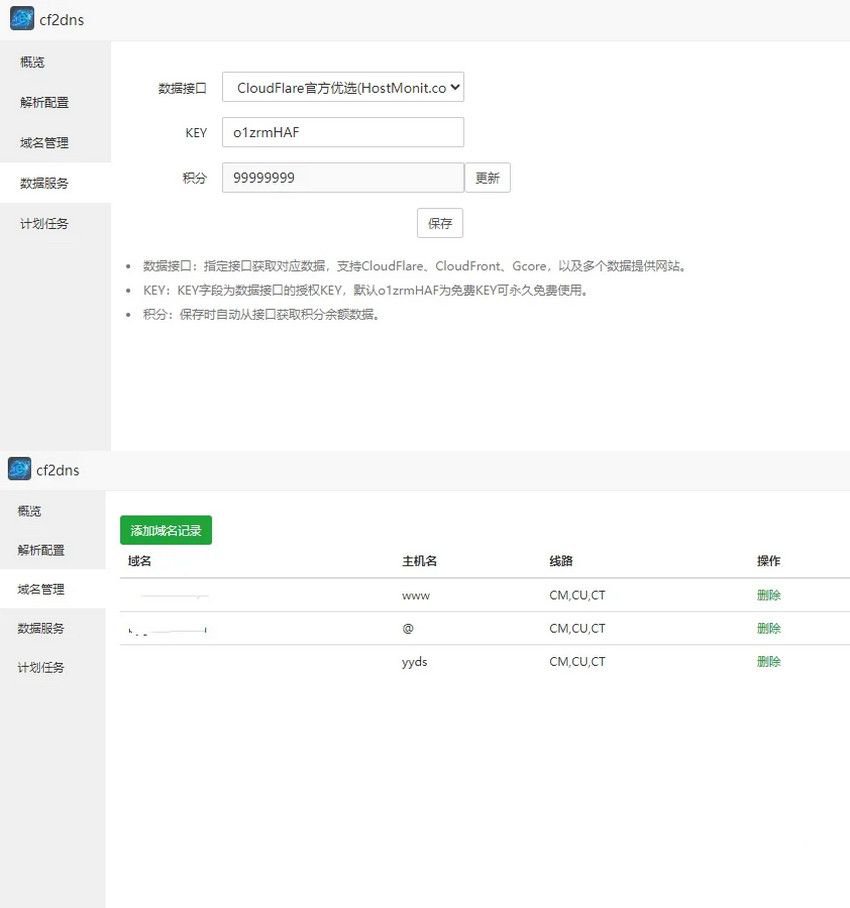Open 计划任务 in the lower sidebar
This screenshot has width=850, height=908.
coord(41,667)
